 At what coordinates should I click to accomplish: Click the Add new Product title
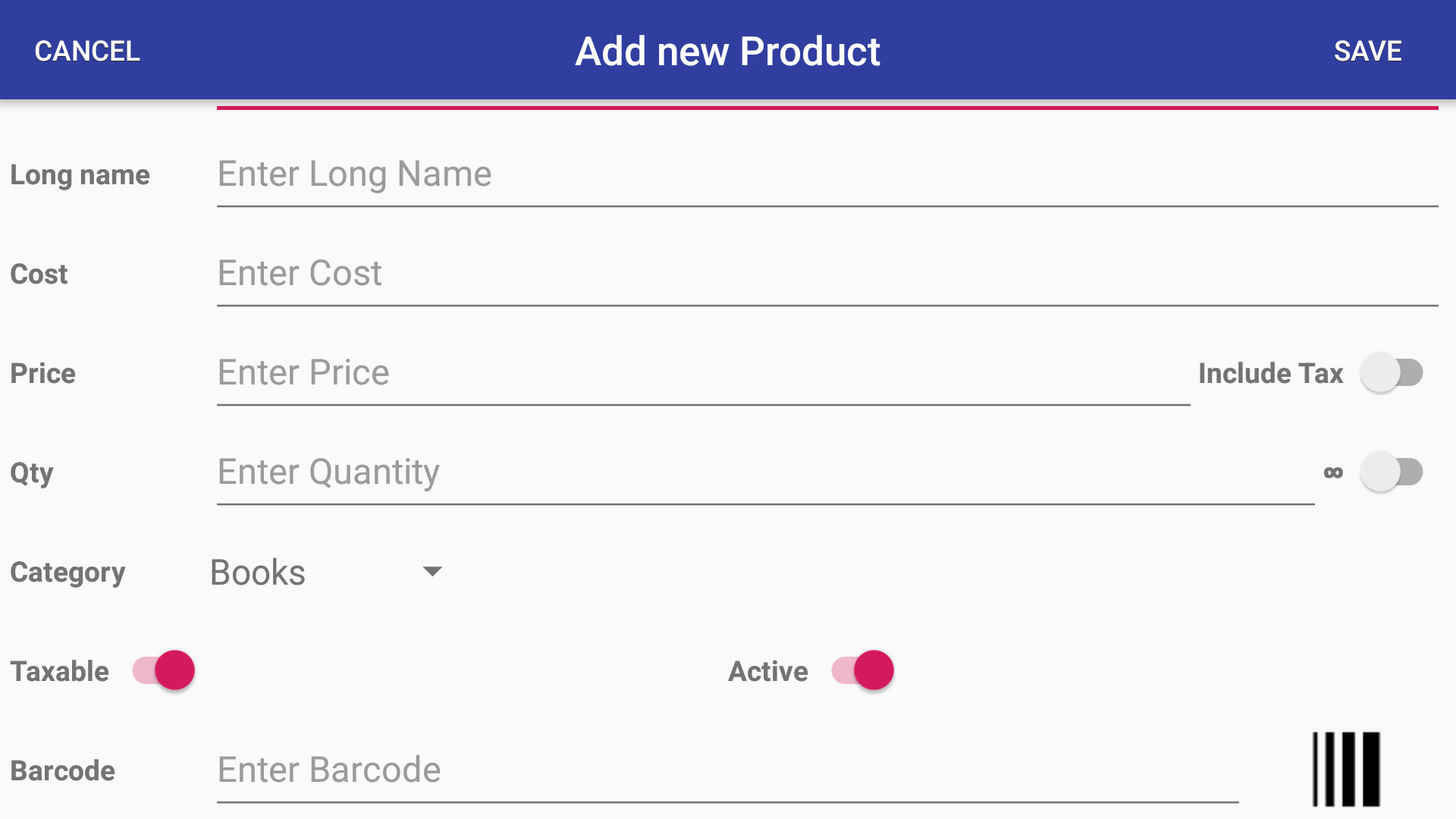coord(727,52)
